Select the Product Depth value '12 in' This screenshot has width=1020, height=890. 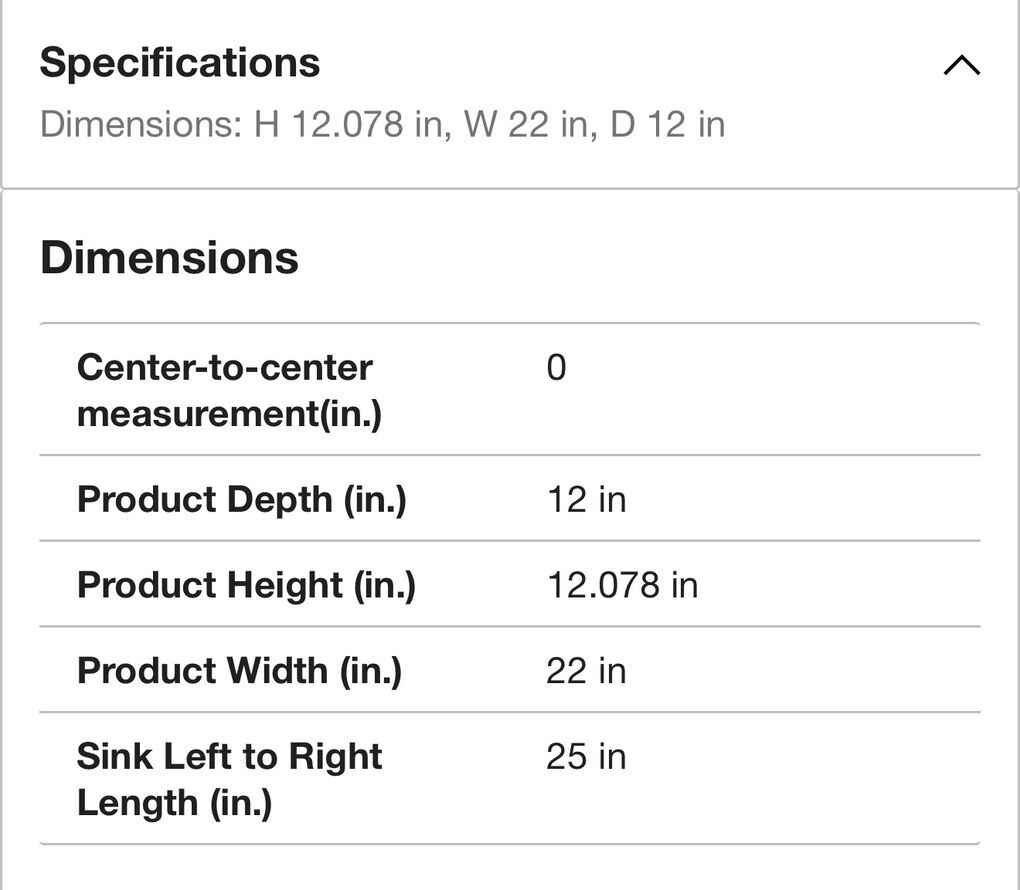(x=586, y=499)
